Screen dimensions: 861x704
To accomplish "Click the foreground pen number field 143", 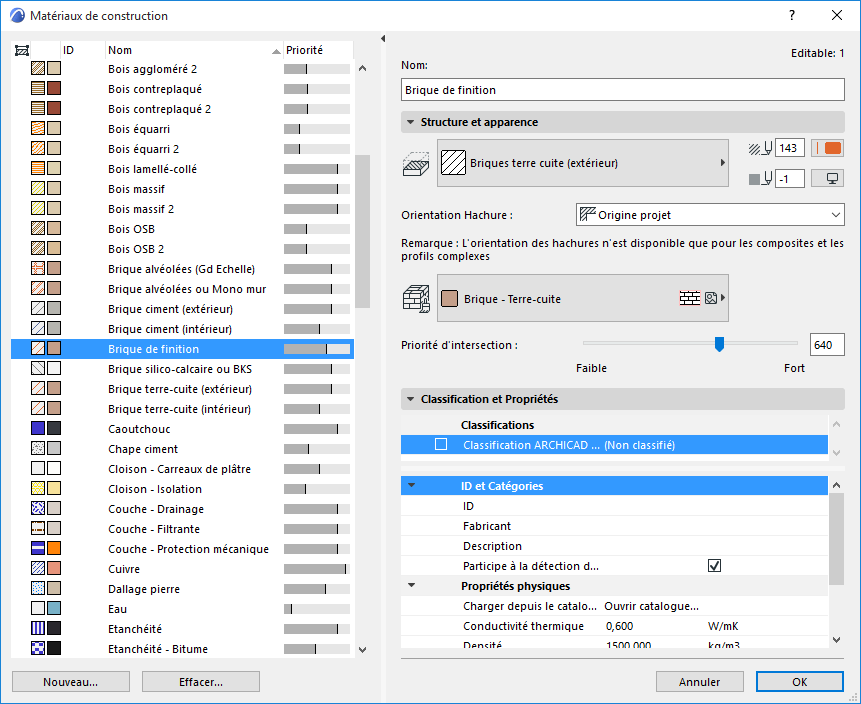I will 790,148.
